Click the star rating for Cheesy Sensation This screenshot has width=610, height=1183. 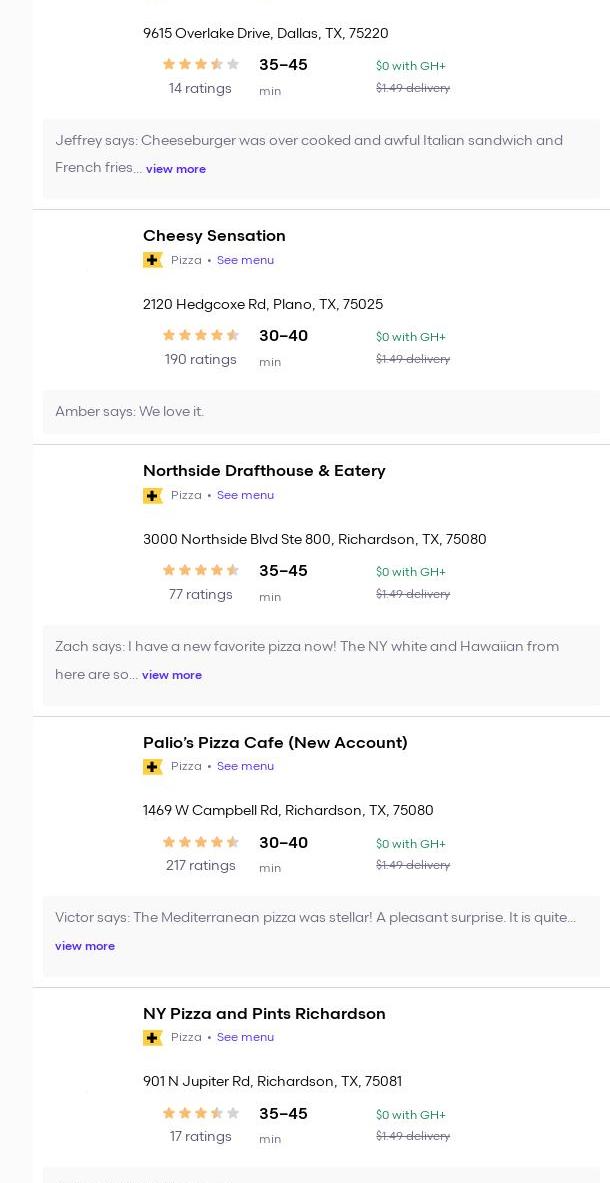[x=200, y=336]
